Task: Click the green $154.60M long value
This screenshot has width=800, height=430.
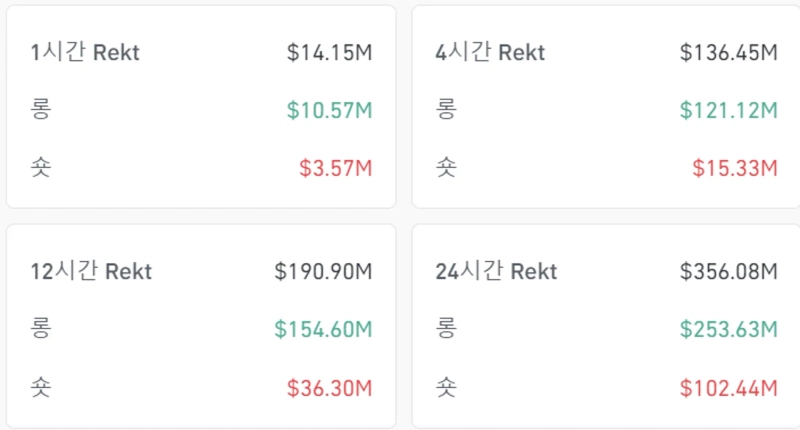Action: (323, 328)
